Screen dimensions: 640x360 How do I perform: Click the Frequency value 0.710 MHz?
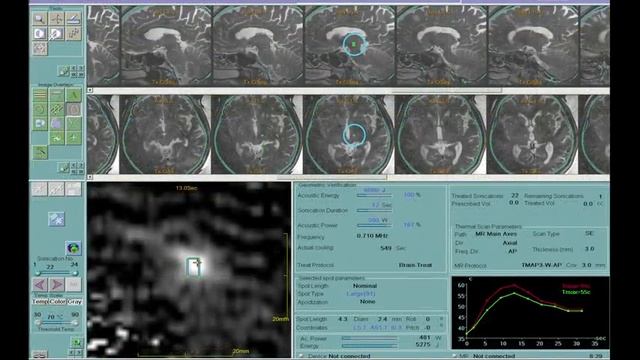tap(372, 236)
